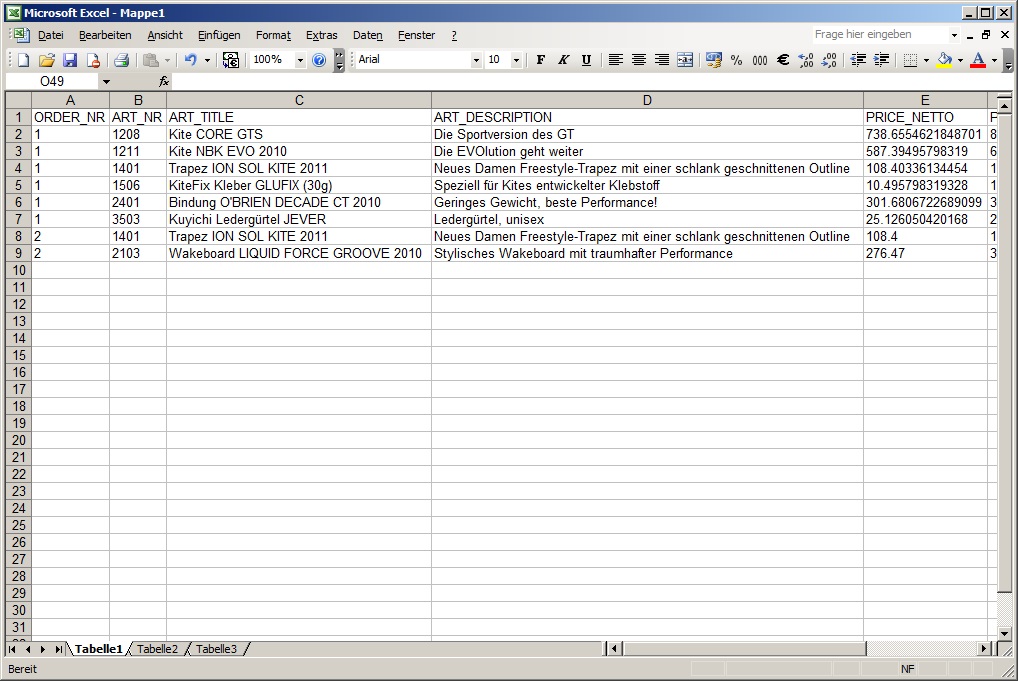Open the fill color dropdown arrow

pyautogui.click(x=960, y=60)
